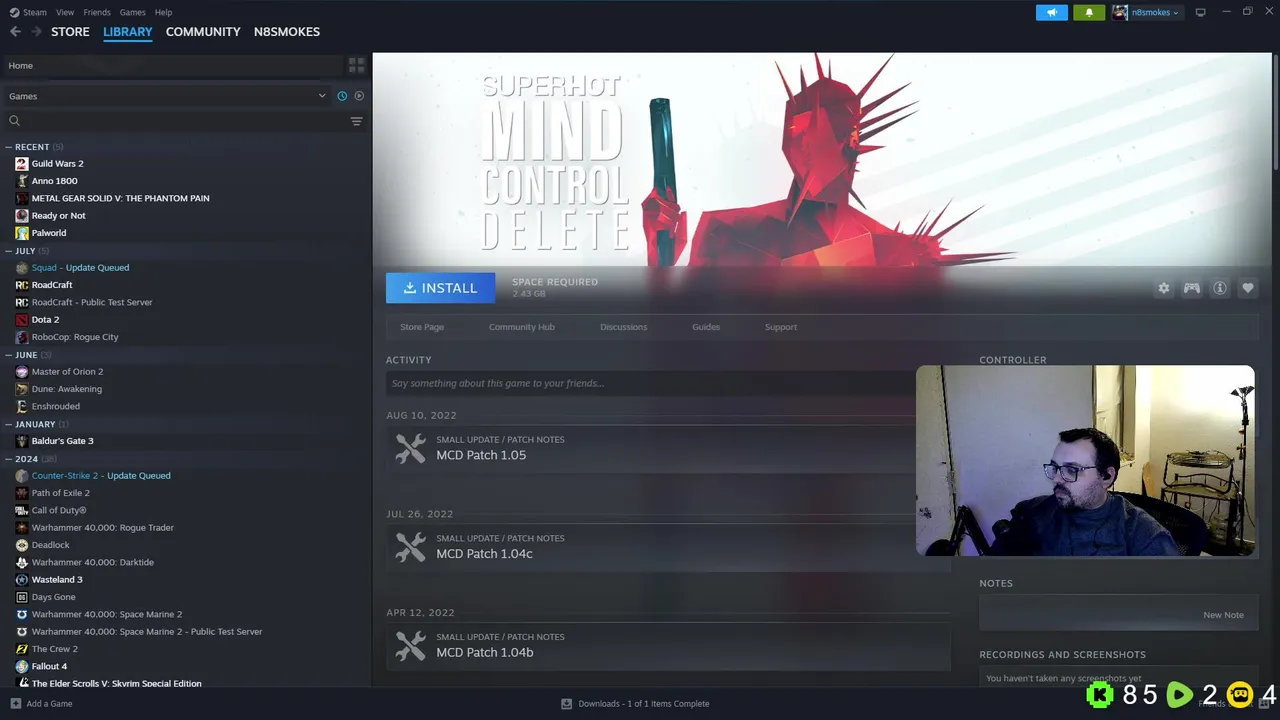
Task: Click MCD Patch 1.04b wrench icon
Action: [x=410, y=646]
